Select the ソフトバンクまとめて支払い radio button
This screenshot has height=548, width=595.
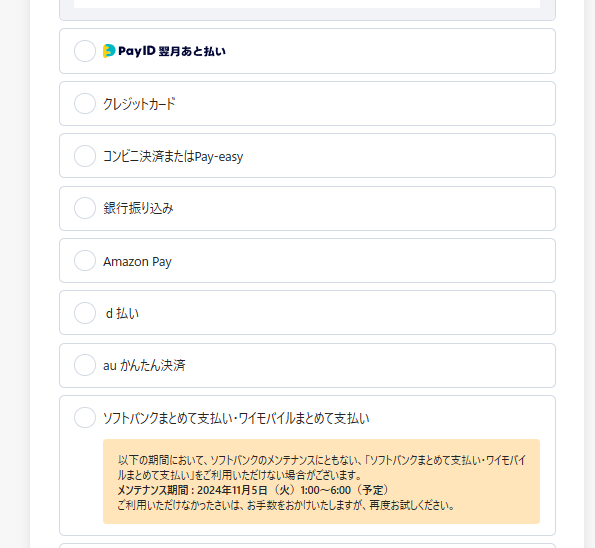(x=85, y=417)
